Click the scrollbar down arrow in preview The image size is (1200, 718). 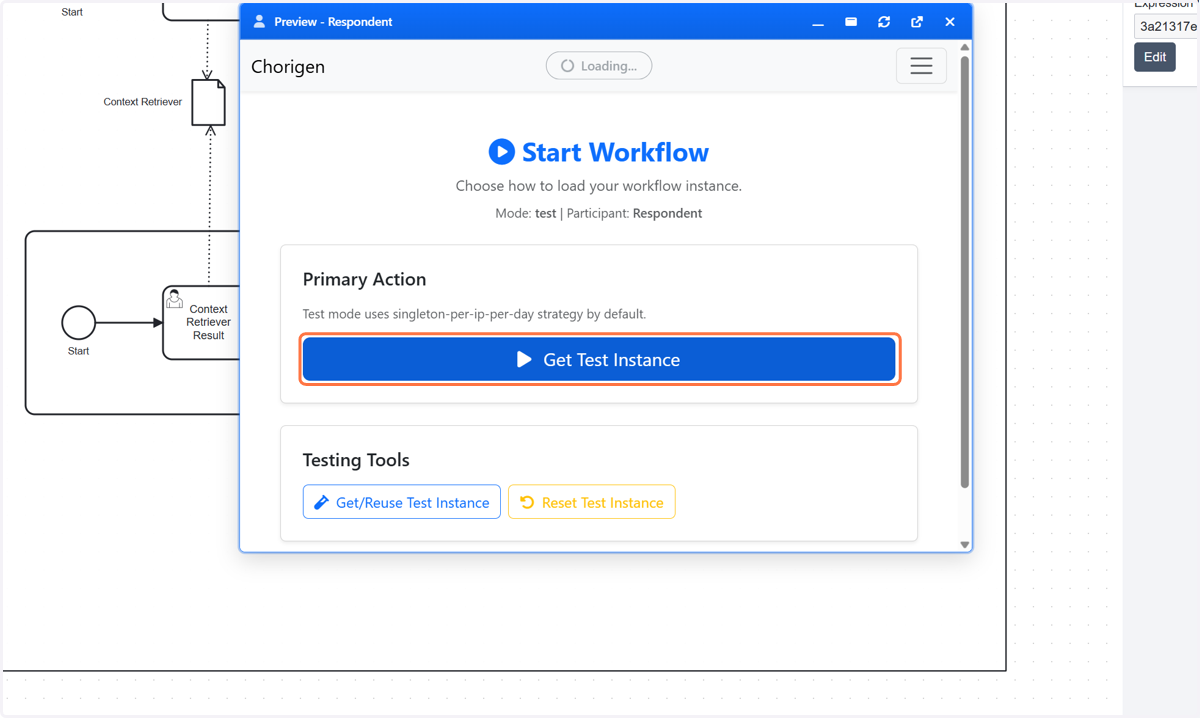coord(965,545)
